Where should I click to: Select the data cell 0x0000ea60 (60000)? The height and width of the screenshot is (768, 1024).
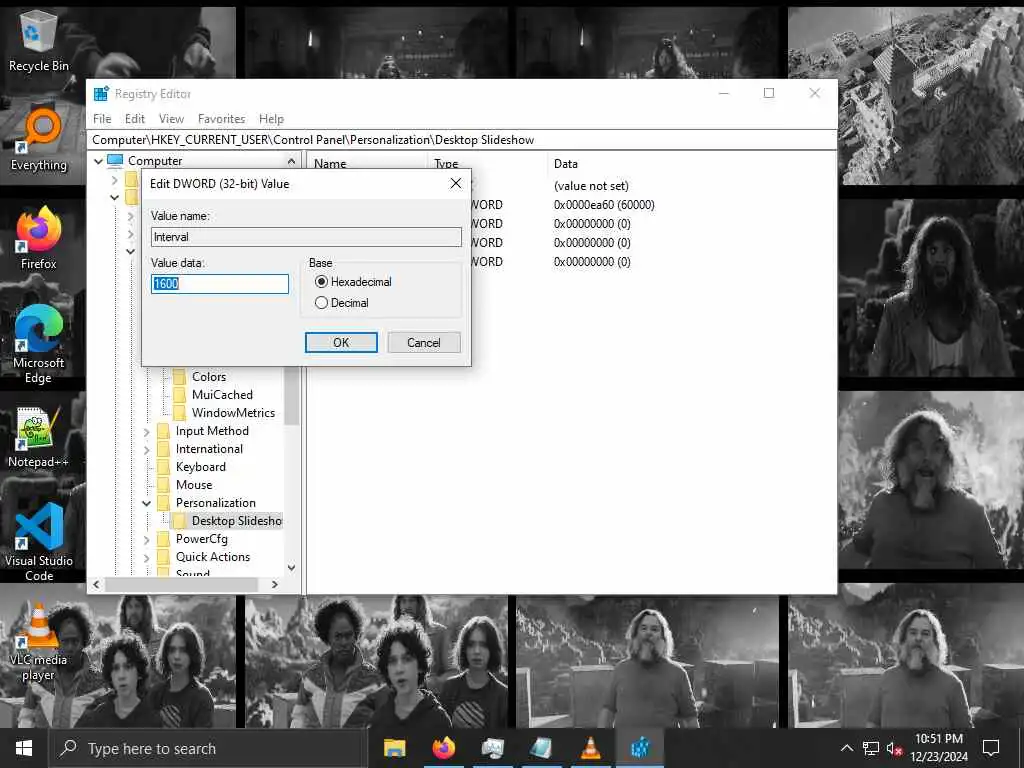coord(604,205)
